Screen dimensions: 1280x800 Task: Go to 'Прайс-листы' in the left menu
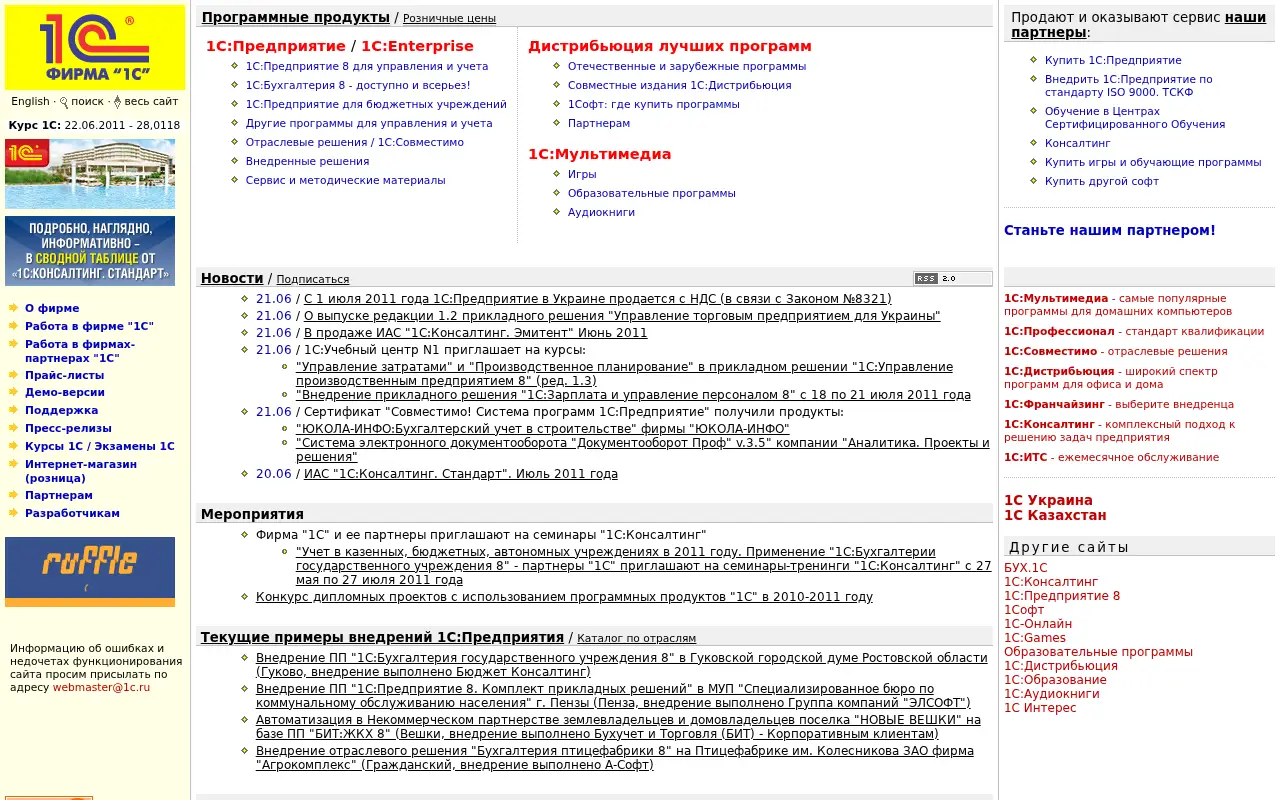pos(64,375)
